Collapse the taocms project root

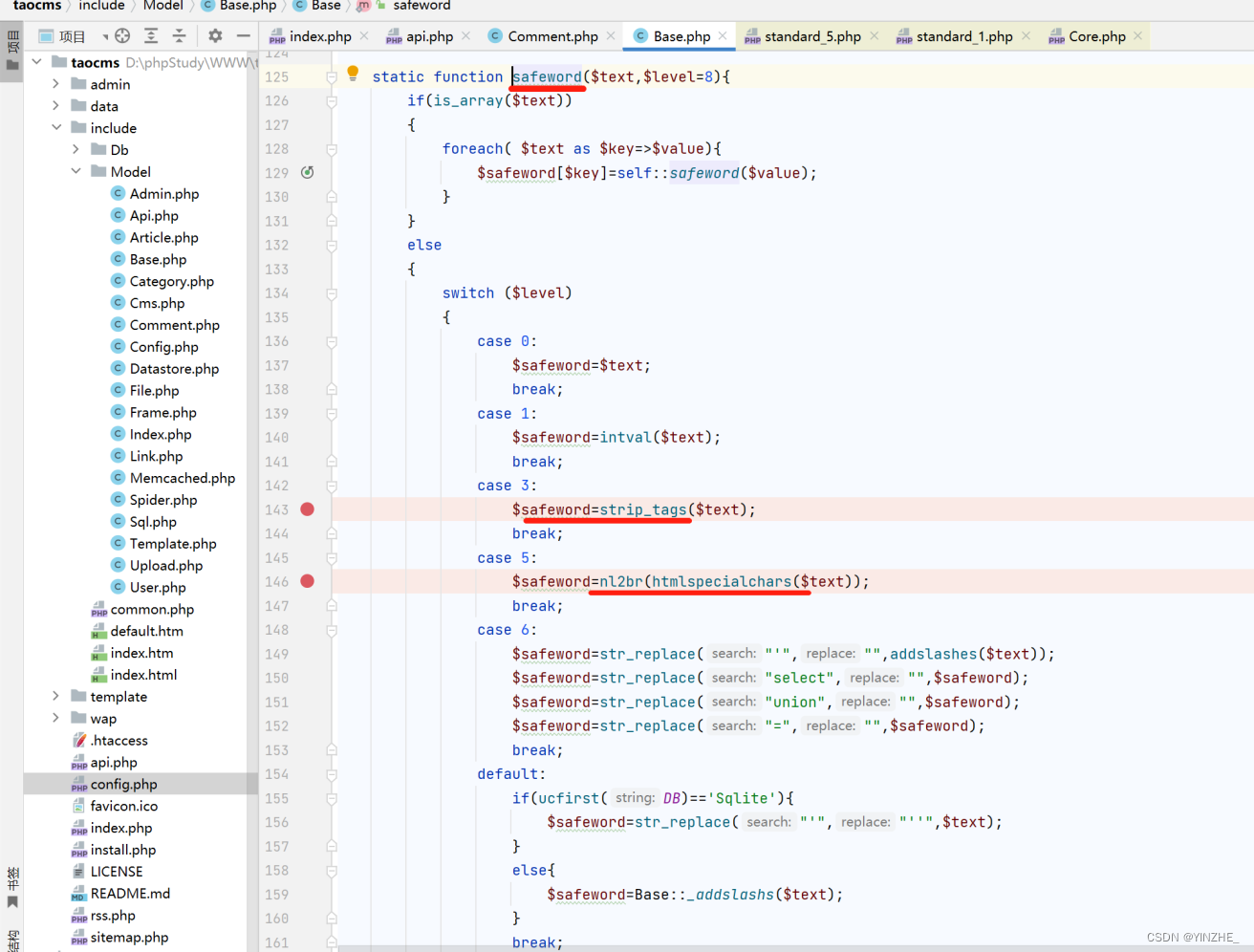(37, 62)
